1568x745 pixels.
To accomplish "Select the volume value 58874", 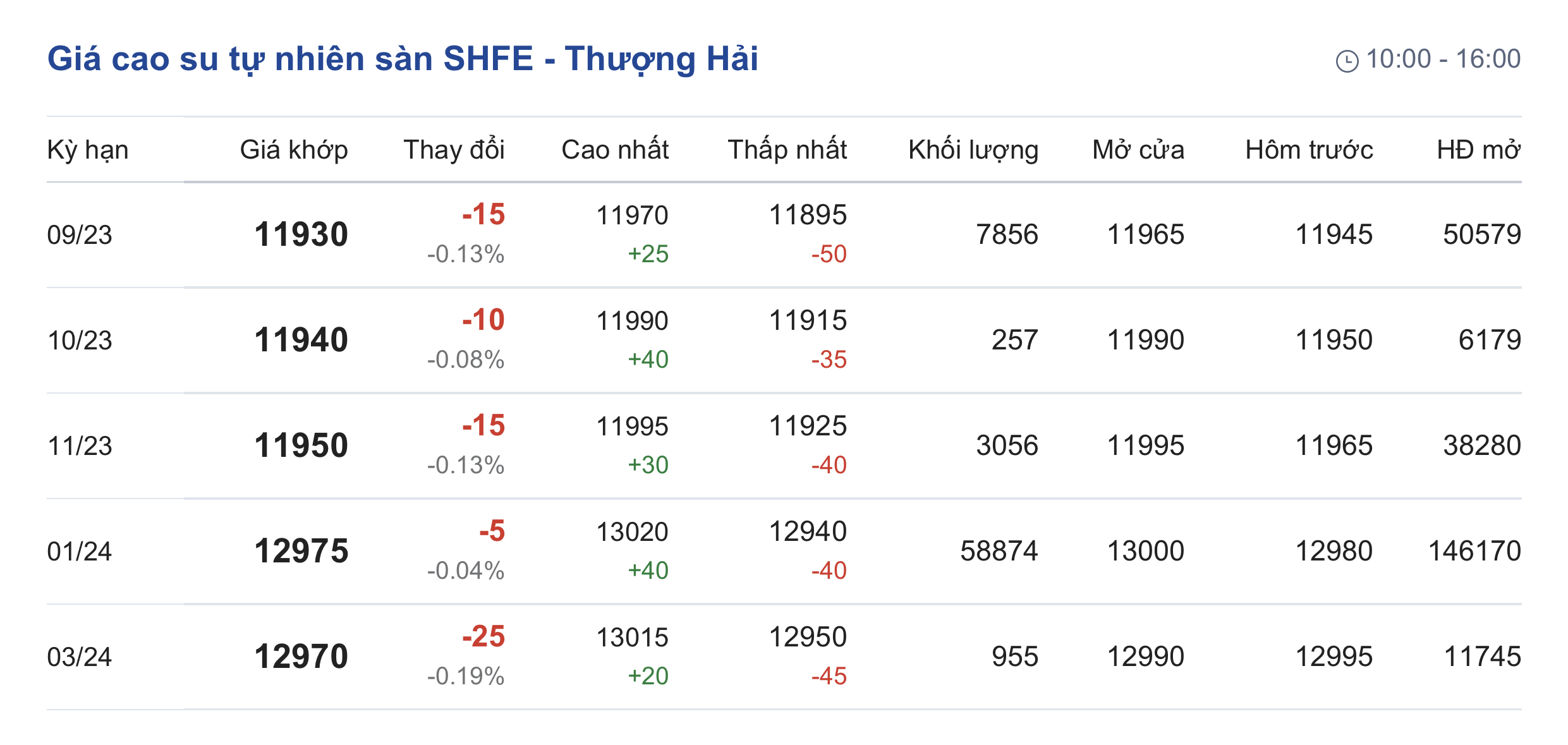I will (999, 551).
